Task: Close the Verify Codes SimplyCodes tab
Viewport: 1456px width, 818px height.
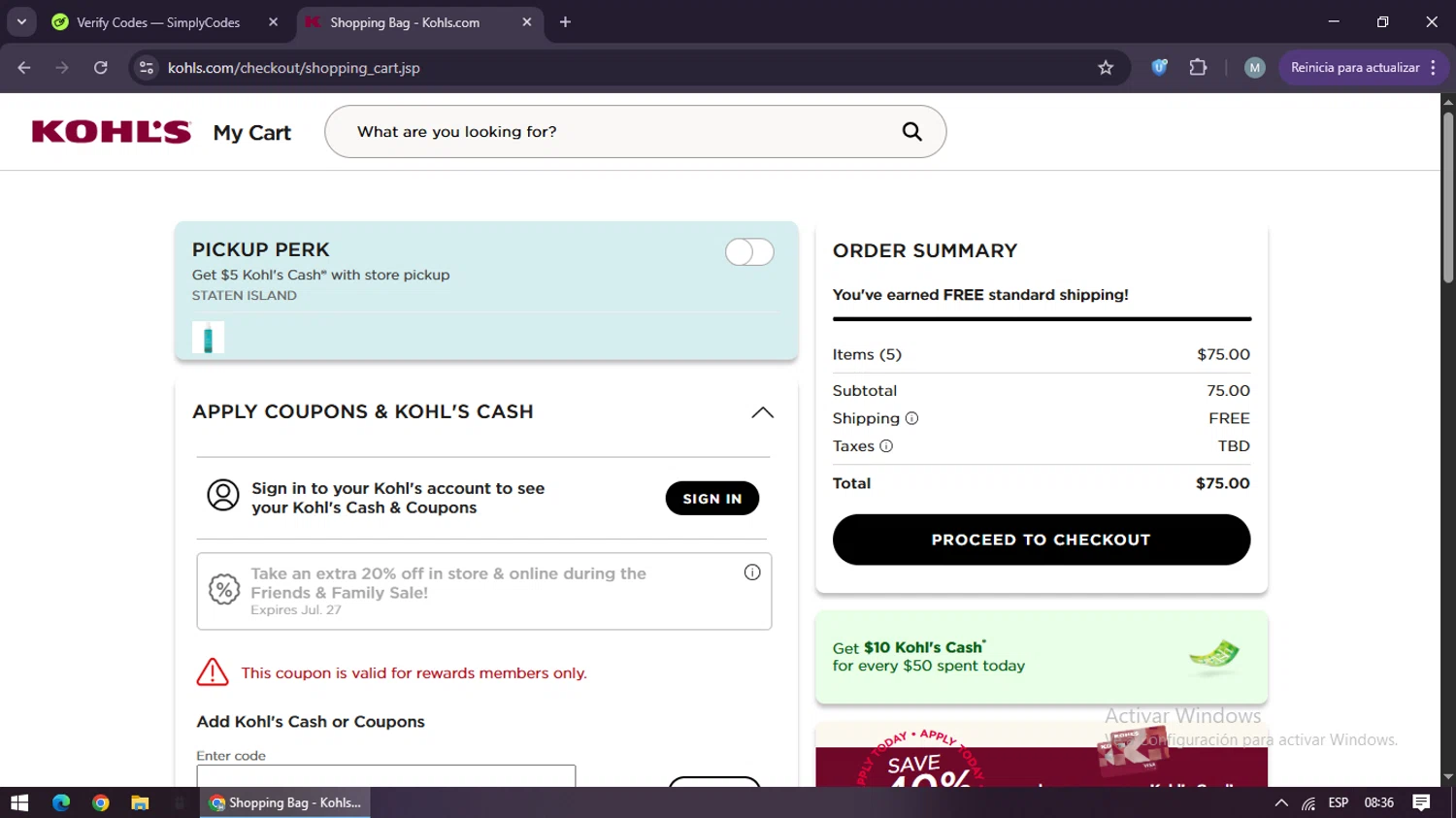Action: (x=274, y=22)
